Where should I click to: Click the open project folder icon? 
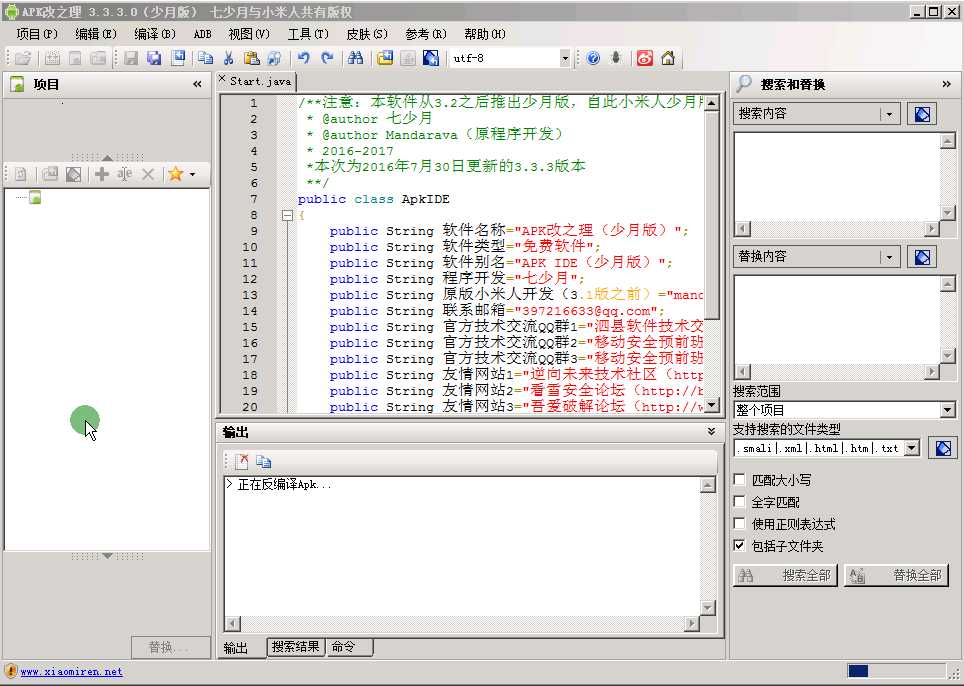click(23, 58)
